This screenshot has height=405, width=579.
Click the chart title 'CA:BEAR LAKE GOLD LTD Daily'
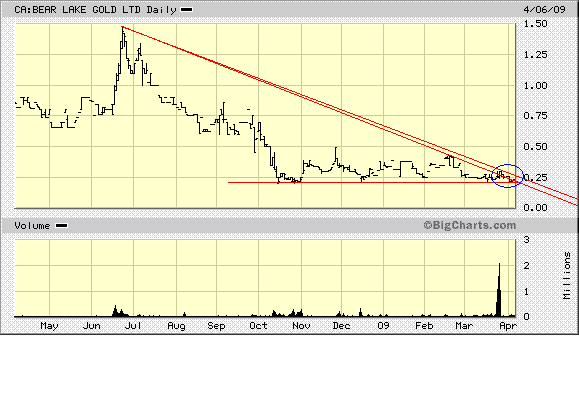click(95, 10)
